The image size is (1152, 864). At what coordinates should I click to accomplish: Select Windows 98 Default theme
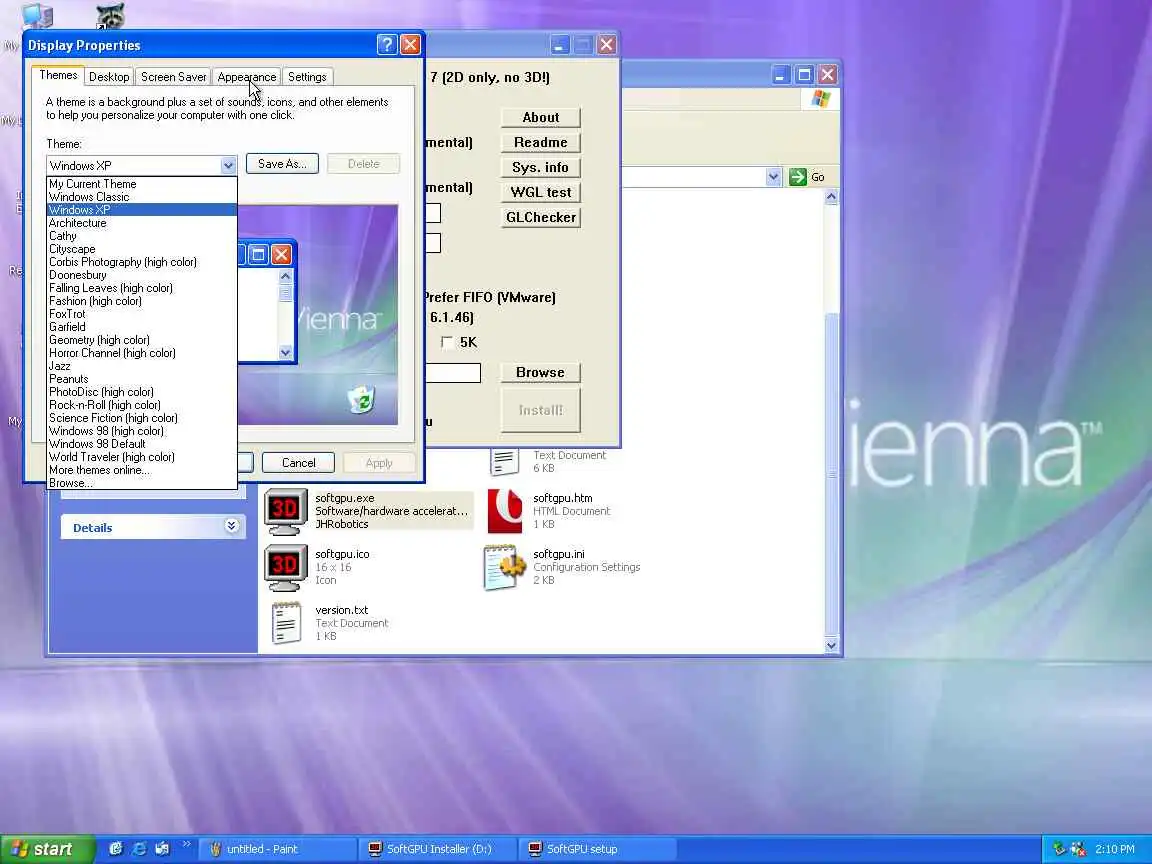tap(142, 444)
